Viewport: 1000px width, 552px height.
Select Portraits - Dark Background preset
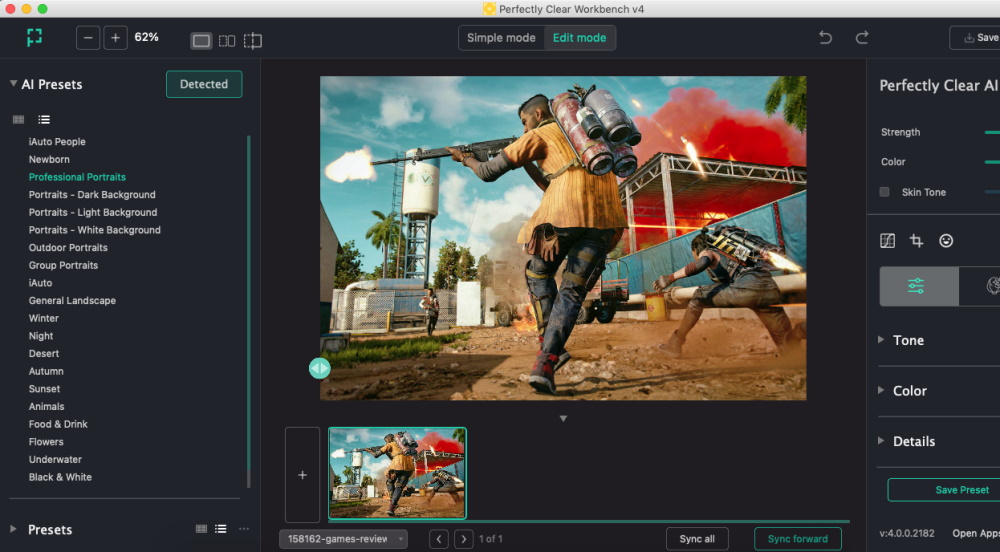click(92, 194)
